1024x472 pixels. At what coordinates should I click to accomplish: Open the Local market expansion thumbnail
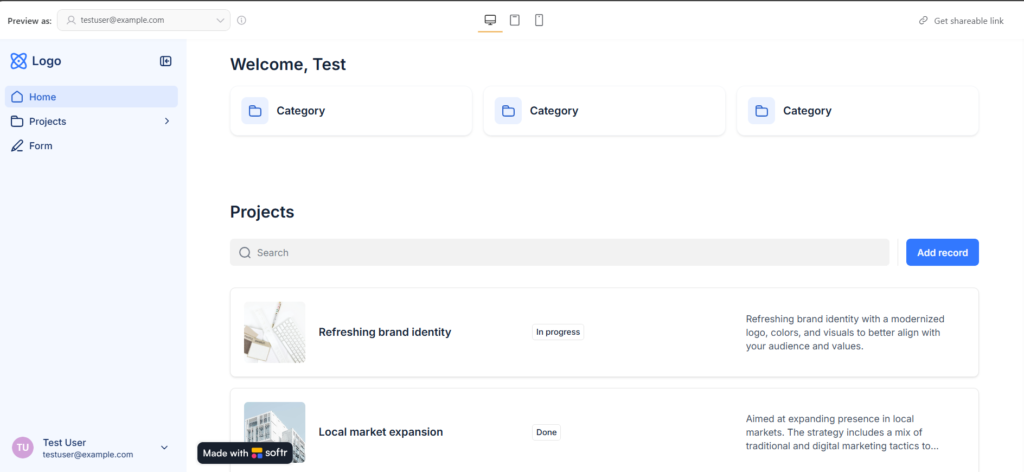tap(274, 432)
